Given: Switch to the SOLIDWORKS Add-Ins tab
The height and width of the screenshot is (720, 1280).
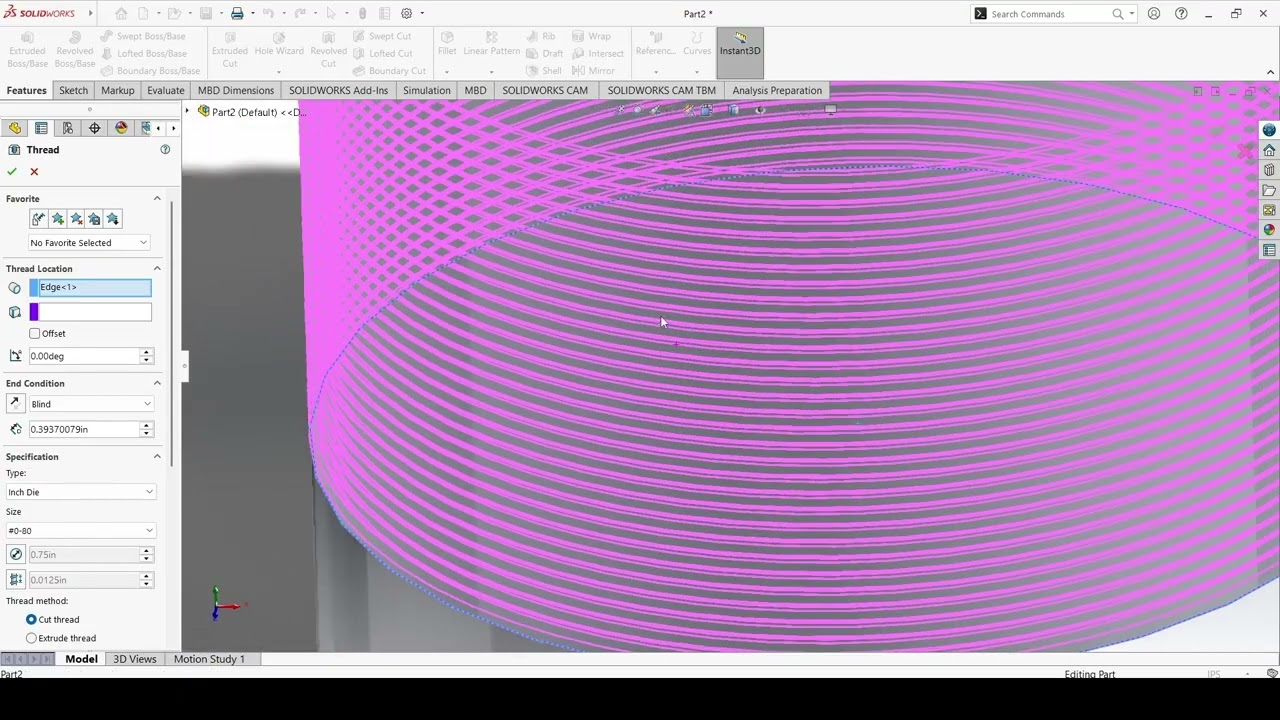Looking at the screenshot, I should tap(338, 90).
